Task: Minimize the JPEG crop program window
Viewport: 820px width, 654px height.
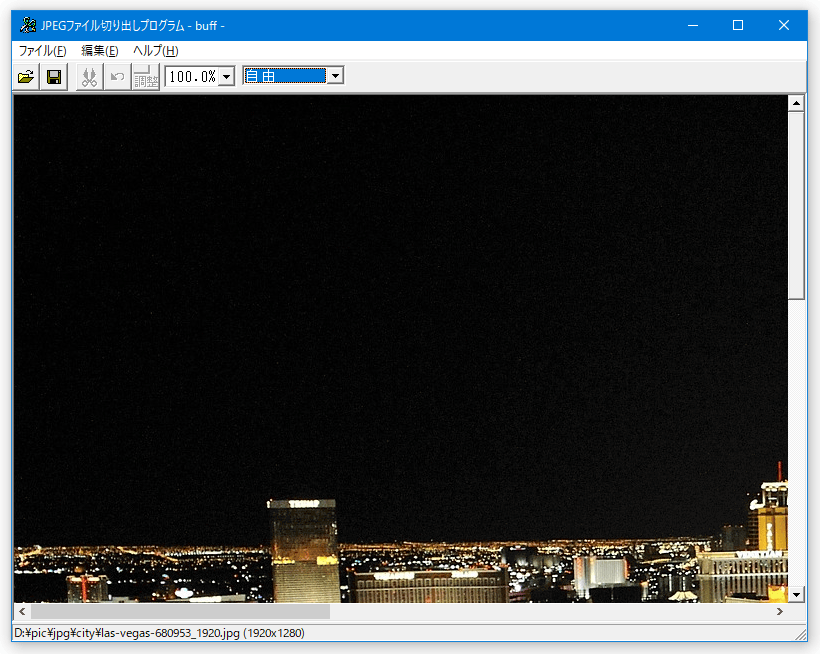Action: click(693, 25)
